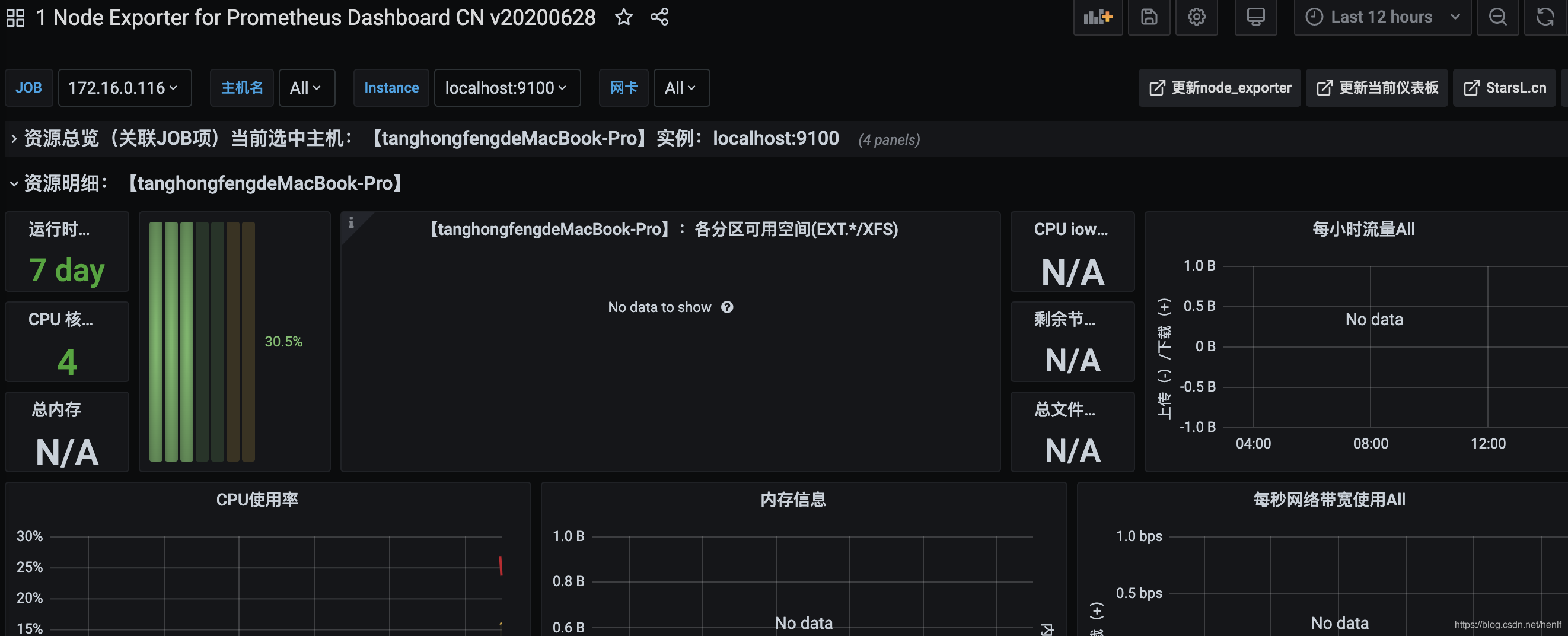Click the JOB variable label

coord(28,88)
